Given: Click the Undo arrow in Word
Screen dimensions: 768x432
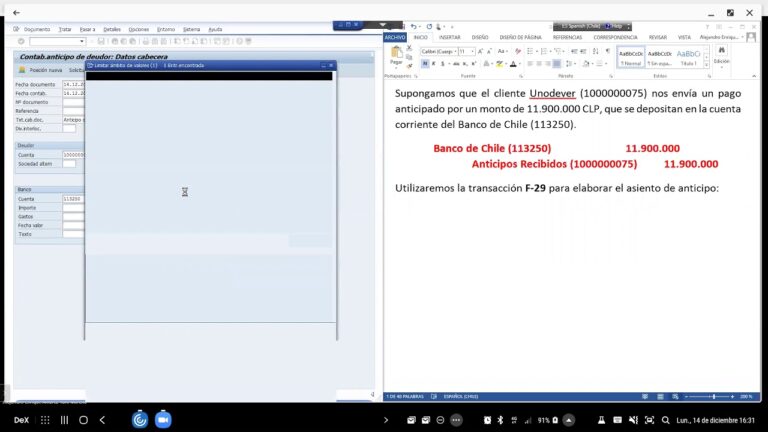Looking at the screenshot, I should (414, 26).
